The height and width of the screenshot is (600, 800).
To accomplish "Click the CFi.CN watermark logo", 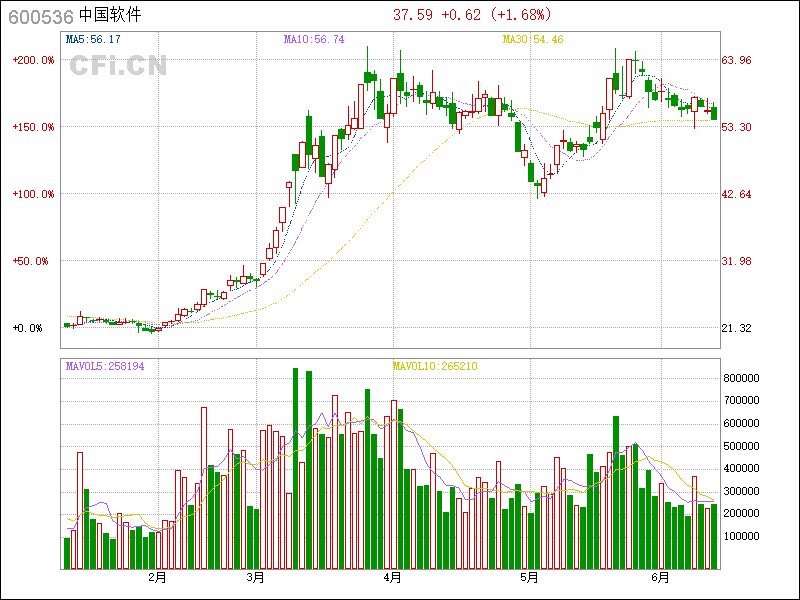I will pyautogui.click(x=118, y=66).
